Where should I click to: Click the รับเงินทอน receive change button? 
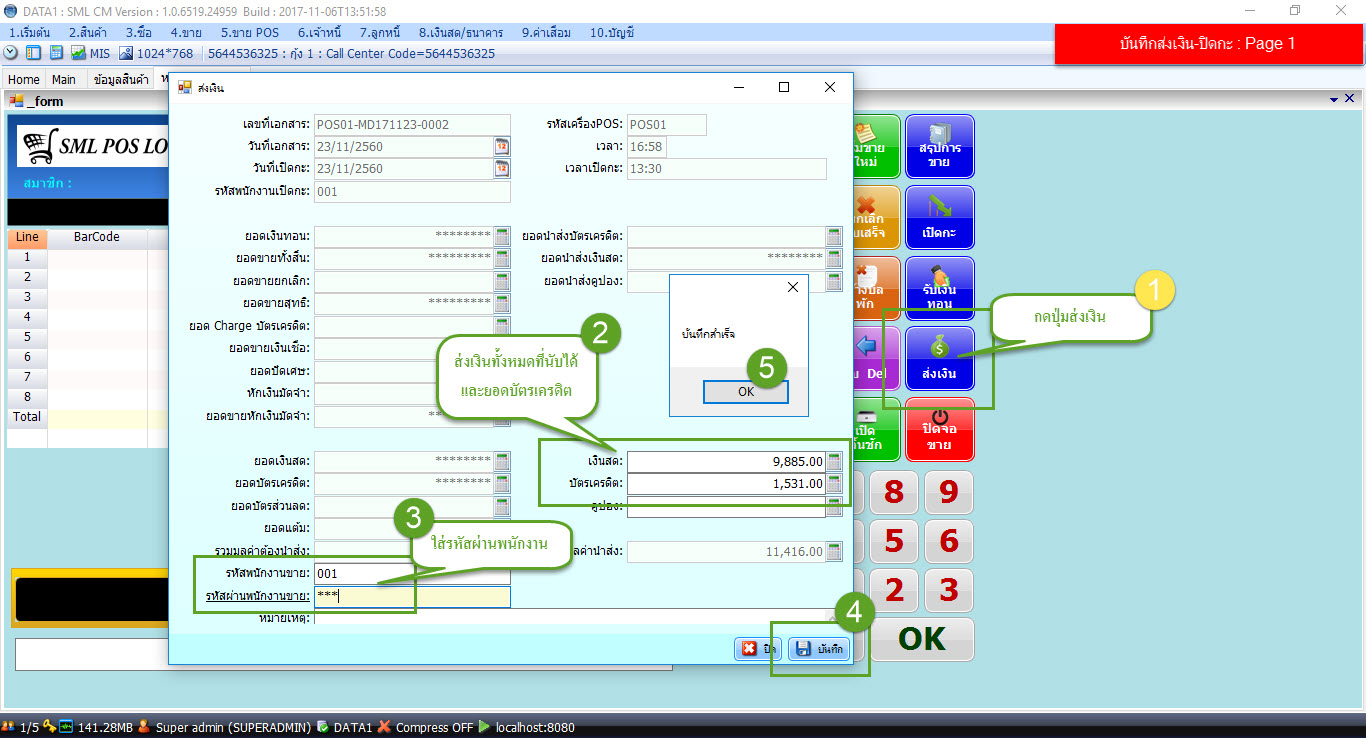point(939,288)
